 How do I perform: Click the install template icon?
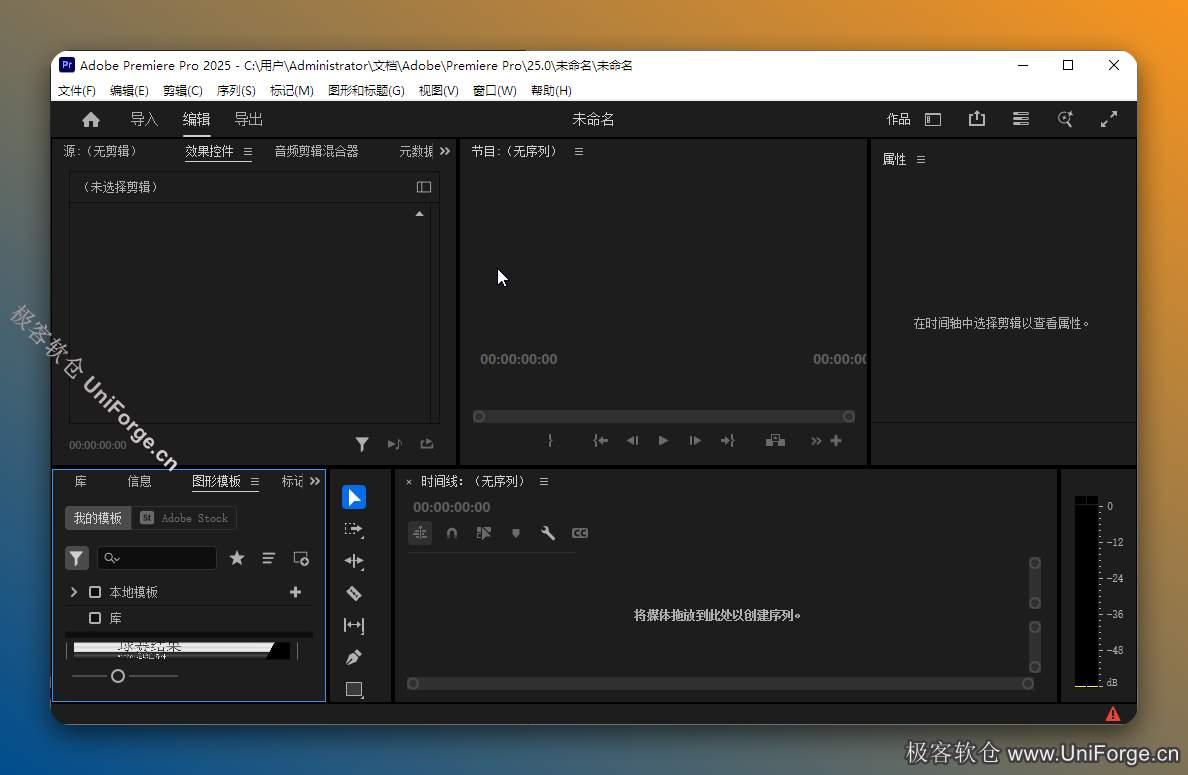click(301, 558)
